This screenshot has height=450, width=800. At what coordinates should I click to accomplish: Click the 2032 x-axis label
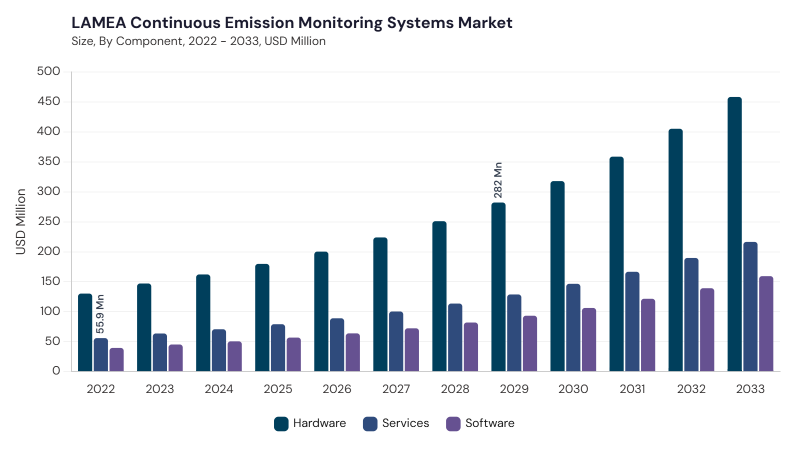point(691,389)
